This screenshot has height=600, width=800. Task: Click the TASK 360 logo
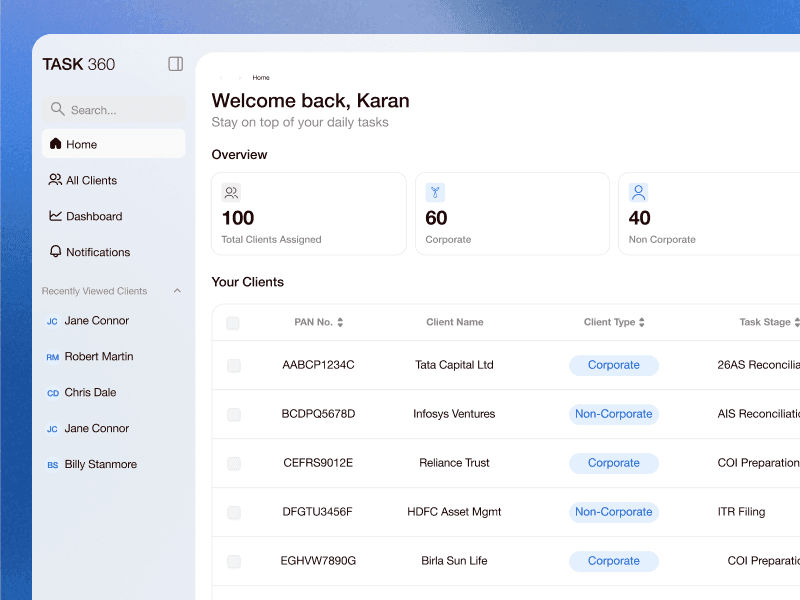[79, 64]
